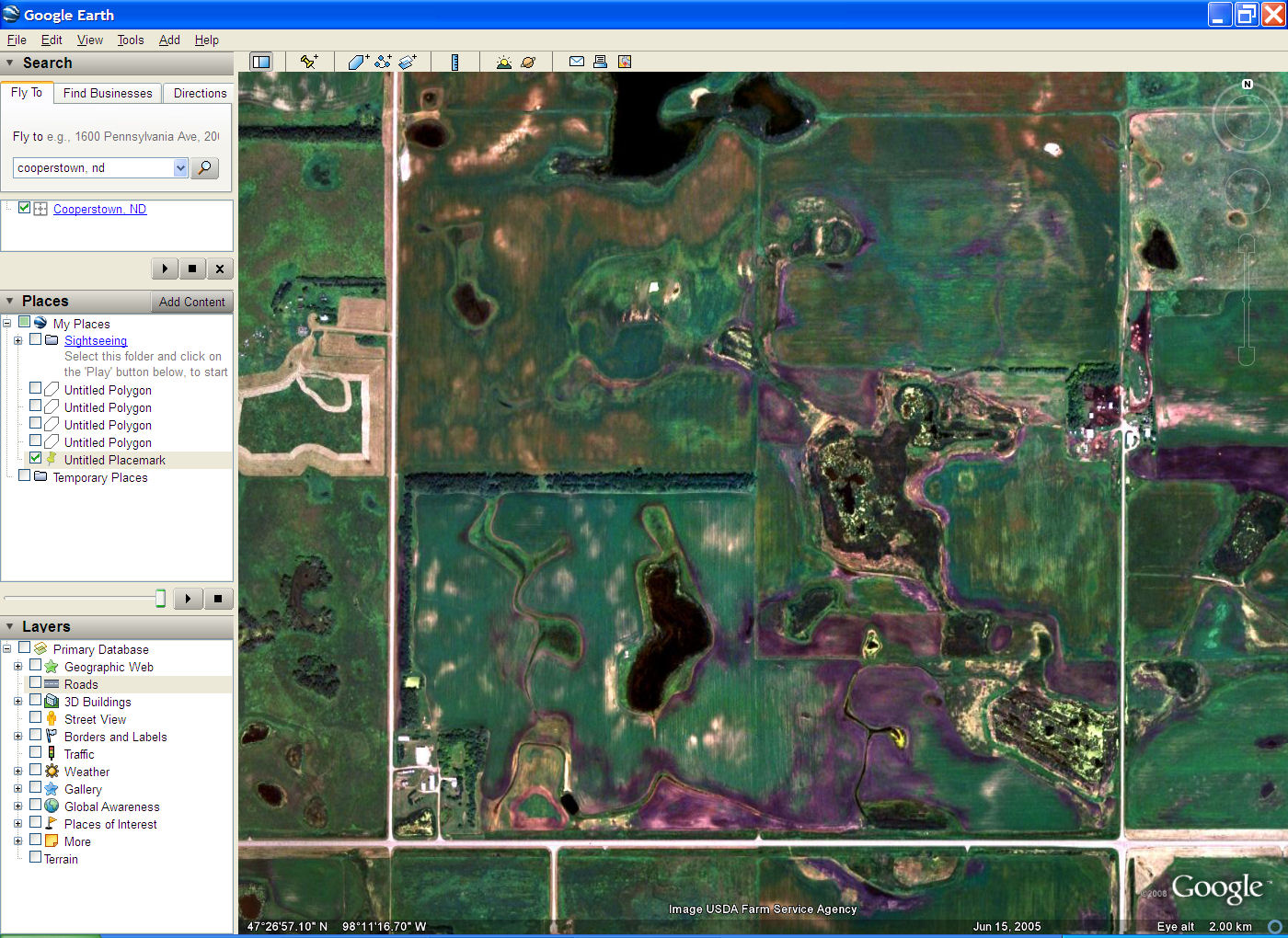Uncheck the Untitled Placemark checkbox
The image size is (1288, 938).
(35, 458)
